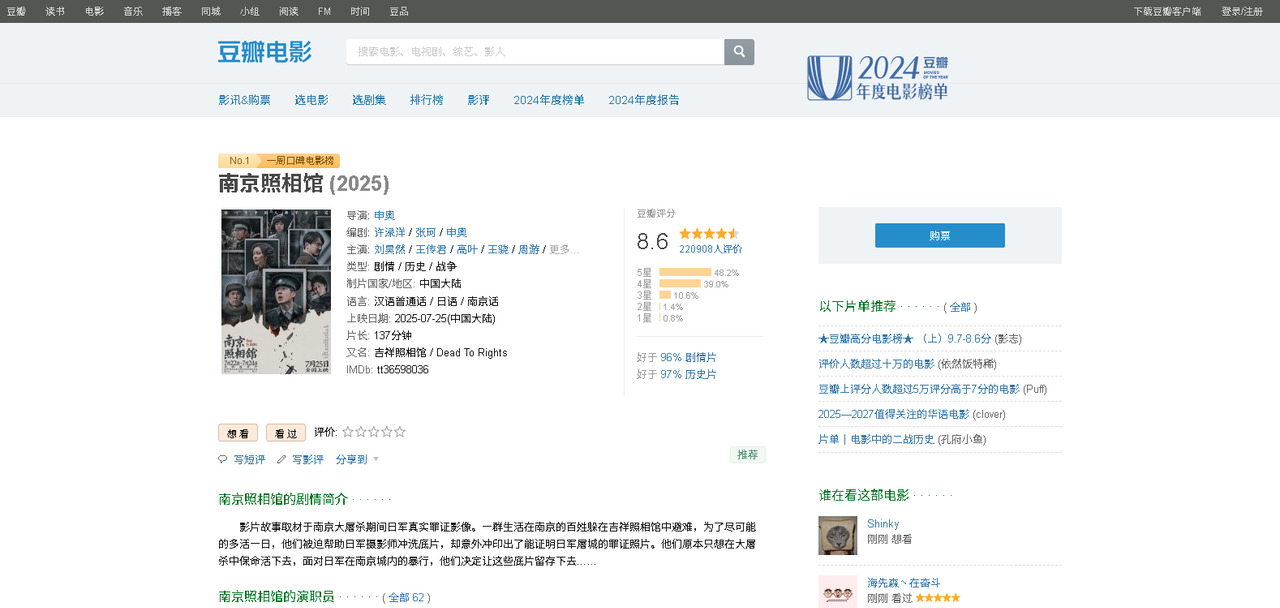1280x608 pixels.
Task: Switch to the 2024年度榜单 tab
Action: [x=549, y=100]
